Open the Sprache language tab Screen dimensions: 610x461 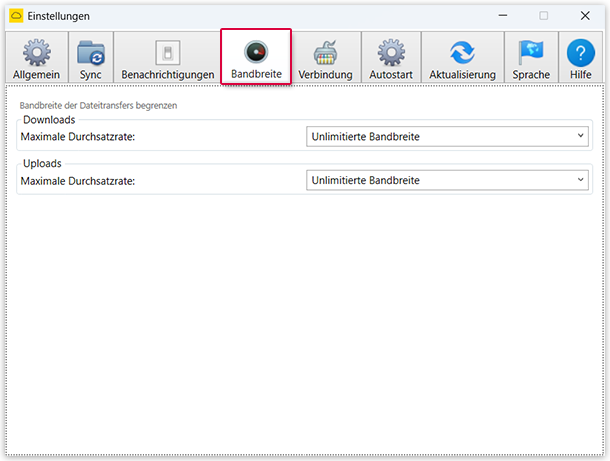(x=531, y=58)
